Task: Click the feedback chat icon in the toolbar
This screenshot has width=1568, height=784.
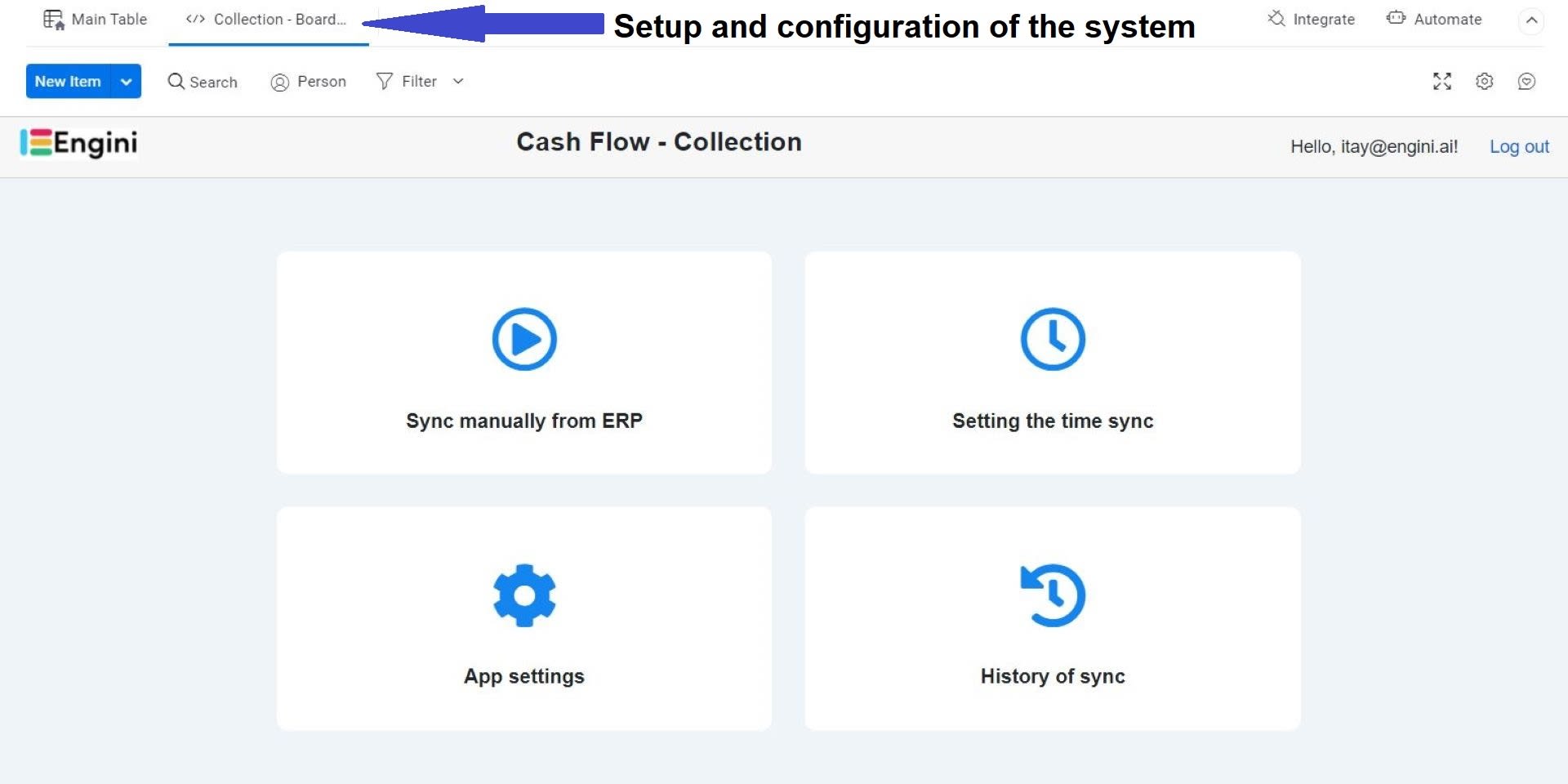Action: (1526, 81)
